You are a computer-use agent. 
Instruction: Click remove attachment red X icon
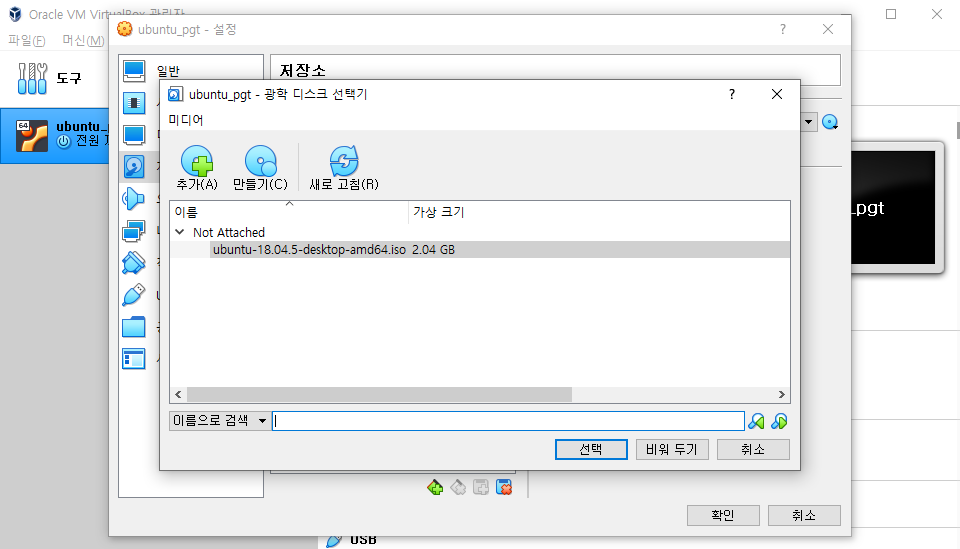coord(504,487)
